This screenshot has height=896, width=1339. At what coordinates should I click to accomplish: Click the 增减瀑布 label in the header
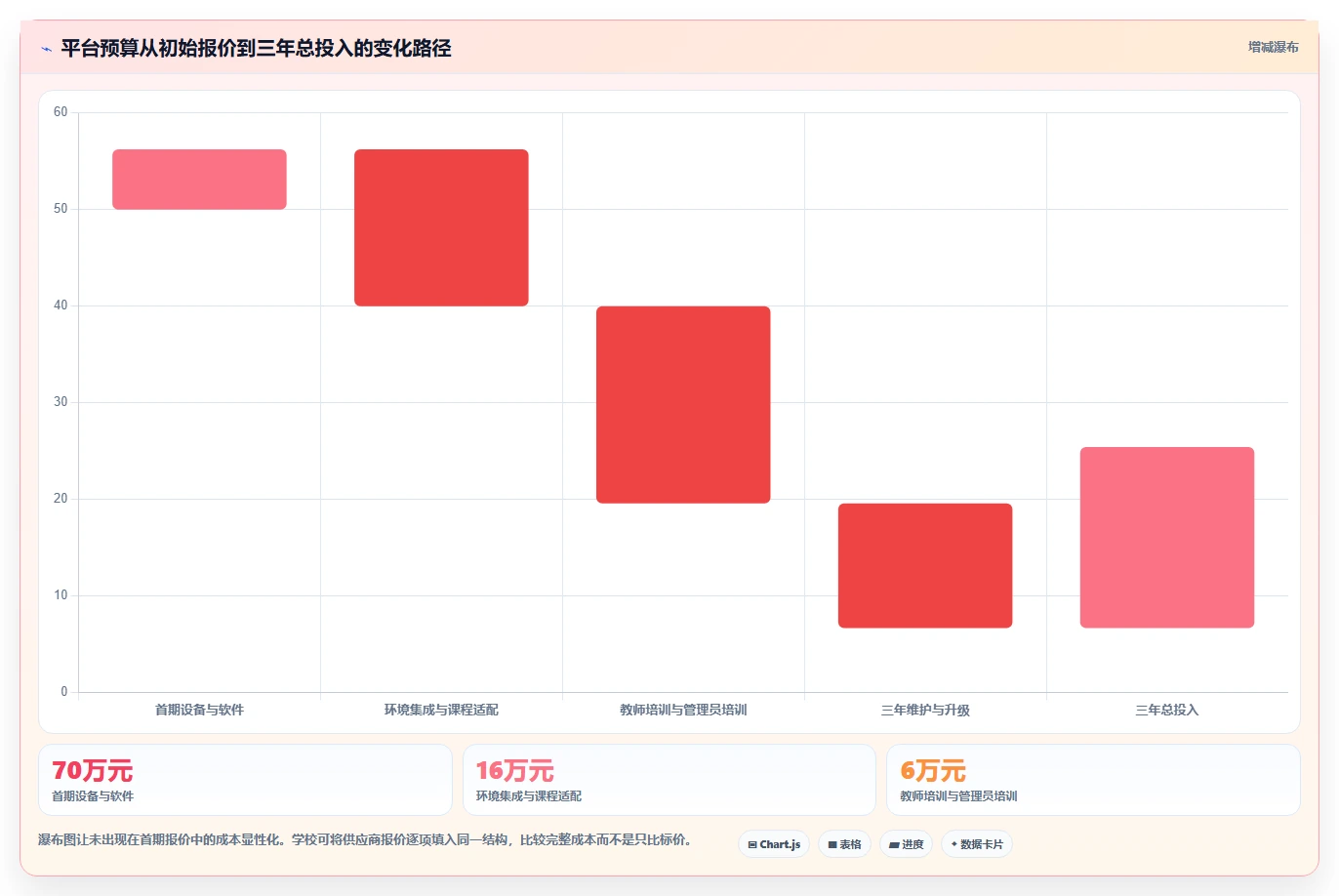[x=1274, y=47]
